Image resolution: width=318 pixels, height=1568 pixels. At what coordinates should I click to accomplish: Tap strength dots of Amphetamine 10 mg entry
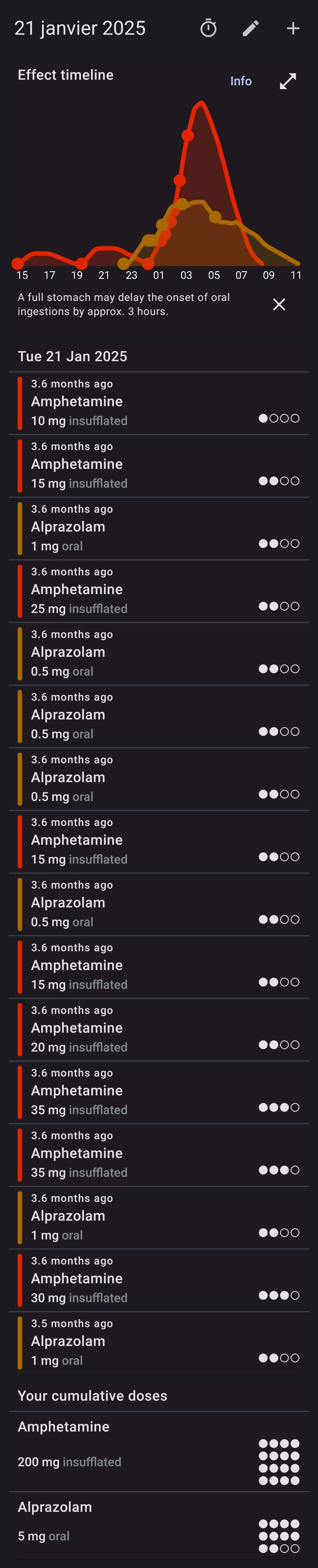279,418
